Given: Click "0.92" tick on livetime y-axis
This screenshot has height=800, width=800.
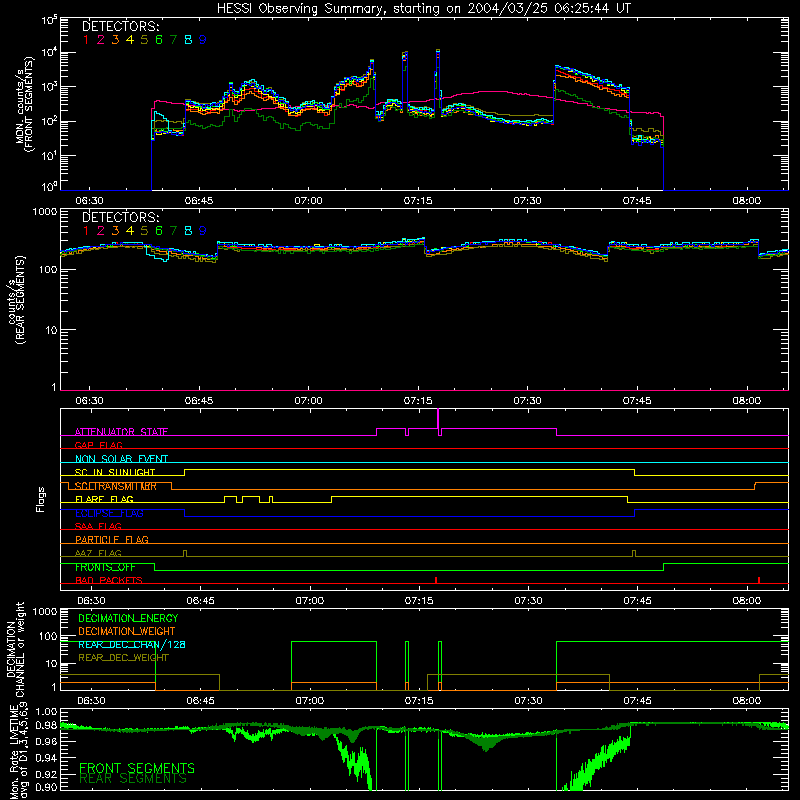Looking at the screenshot, I should point(46,774).
